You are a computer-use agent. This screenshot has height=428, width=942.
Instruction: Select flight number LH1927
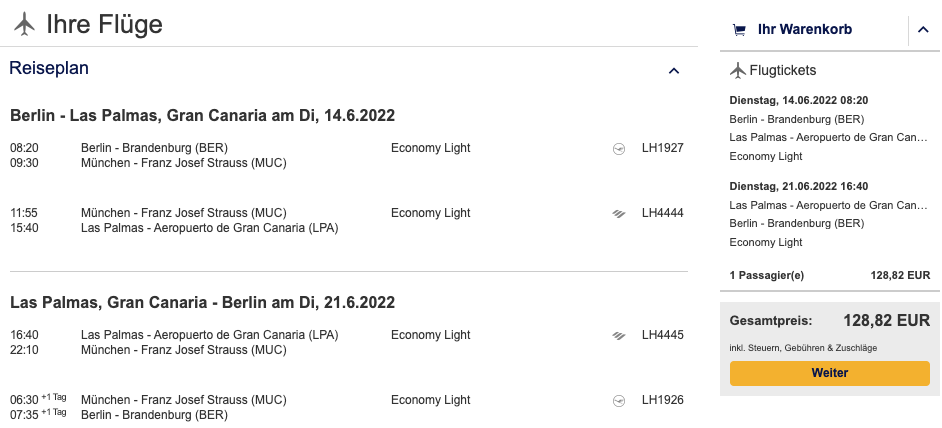pyautogui.click(x=662, y=148)
